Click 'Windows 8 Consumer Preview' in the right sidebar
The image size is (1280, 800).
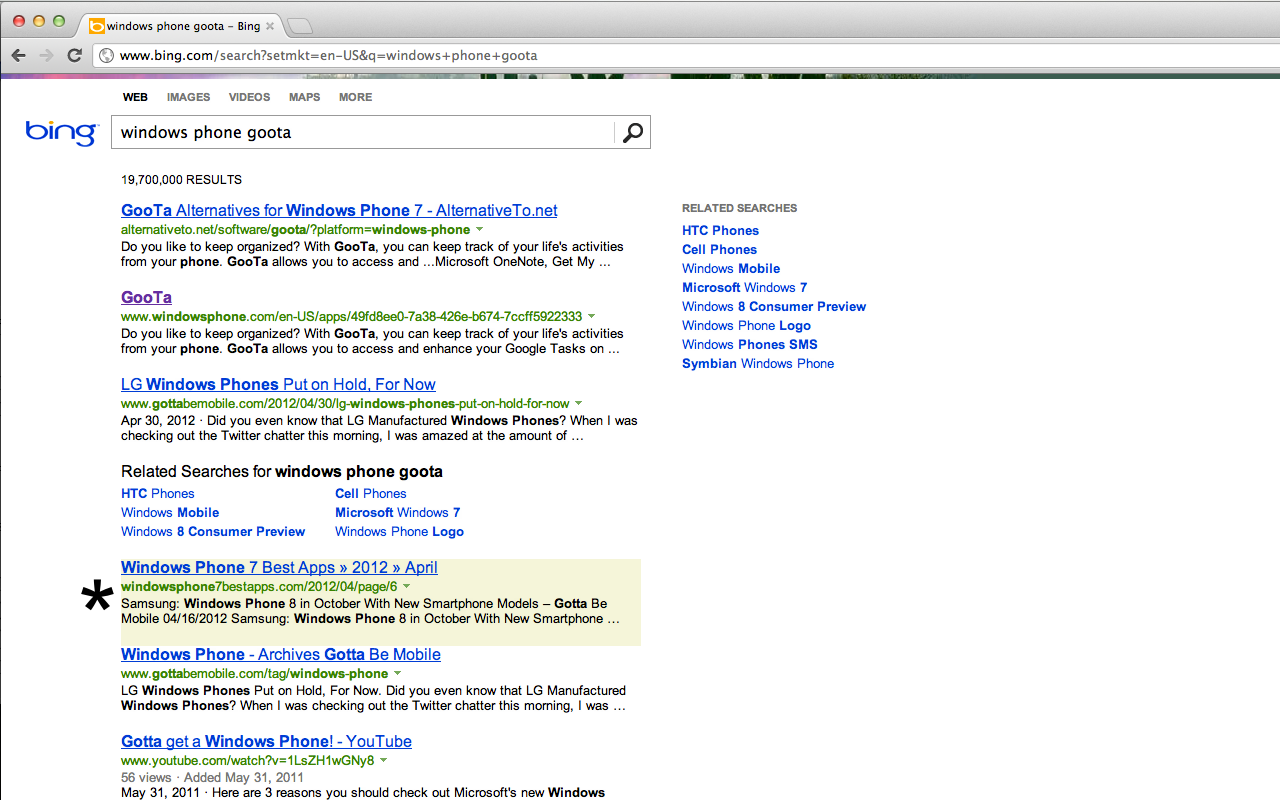[774, 306]
